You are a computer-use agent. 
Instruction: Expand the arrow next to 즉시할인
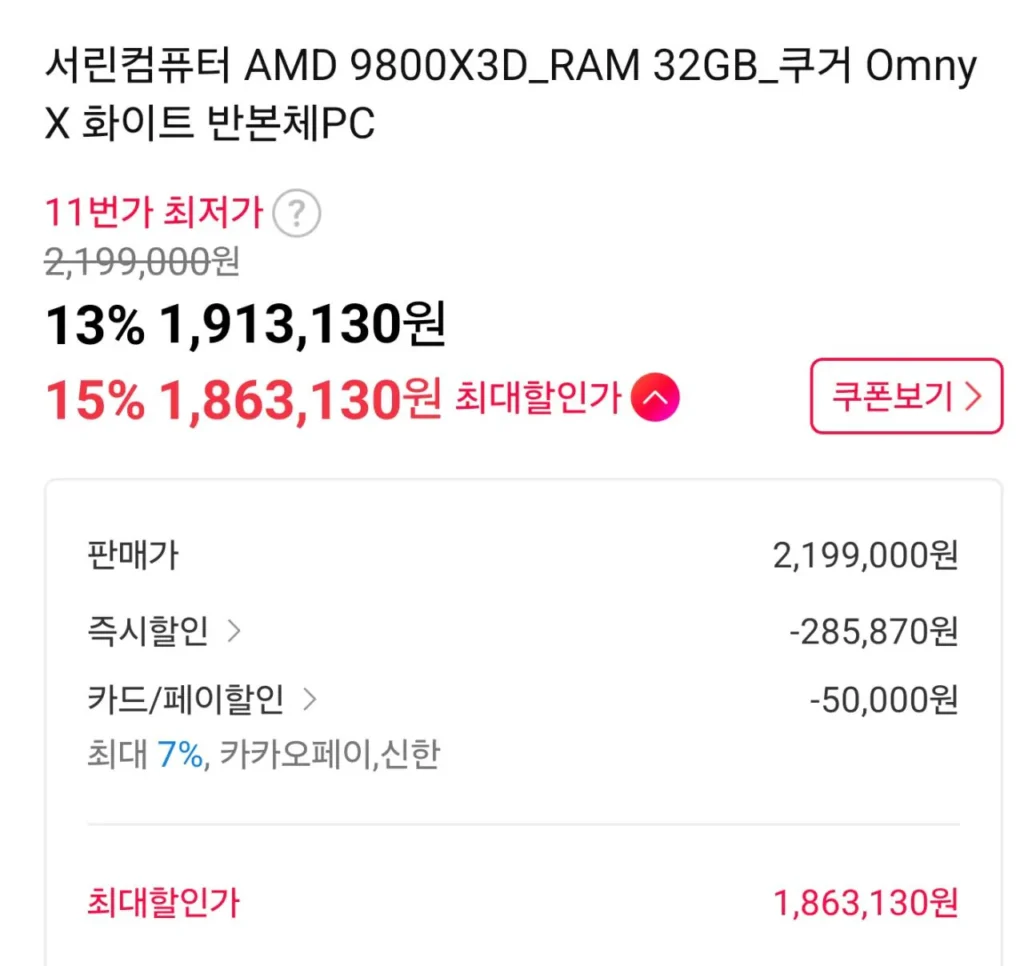234,631
